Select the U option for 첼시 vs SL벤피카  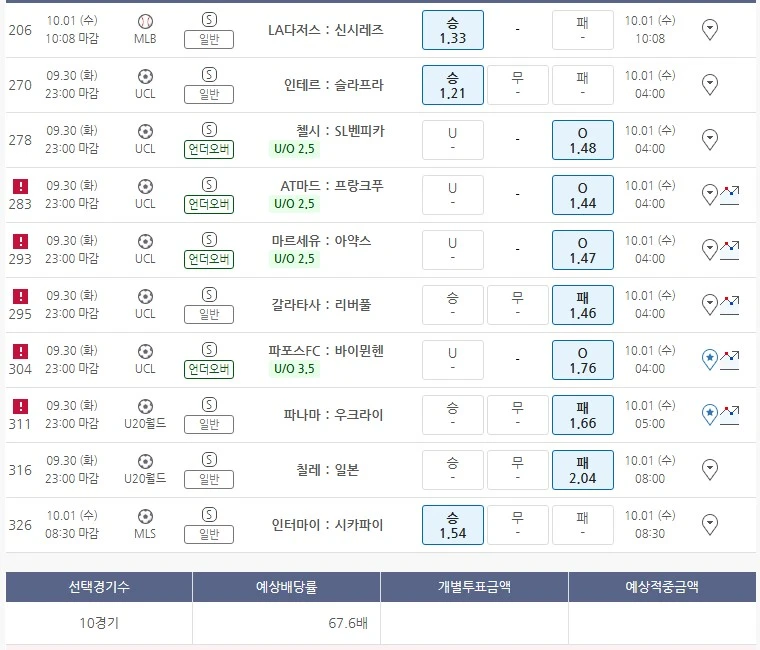pos(453,140)
